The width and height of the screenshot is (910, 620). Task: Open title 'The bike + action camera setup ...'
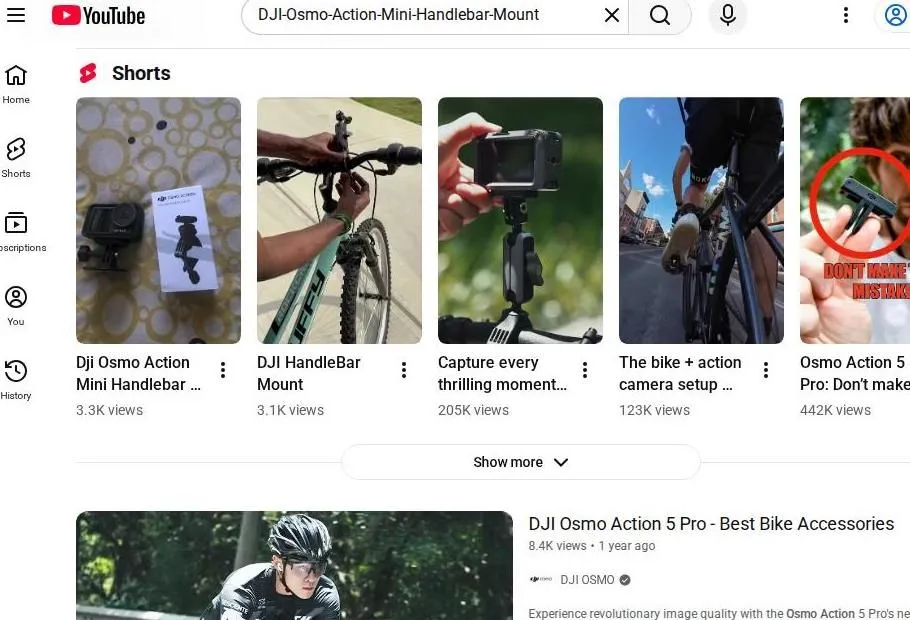pos(680,373)
